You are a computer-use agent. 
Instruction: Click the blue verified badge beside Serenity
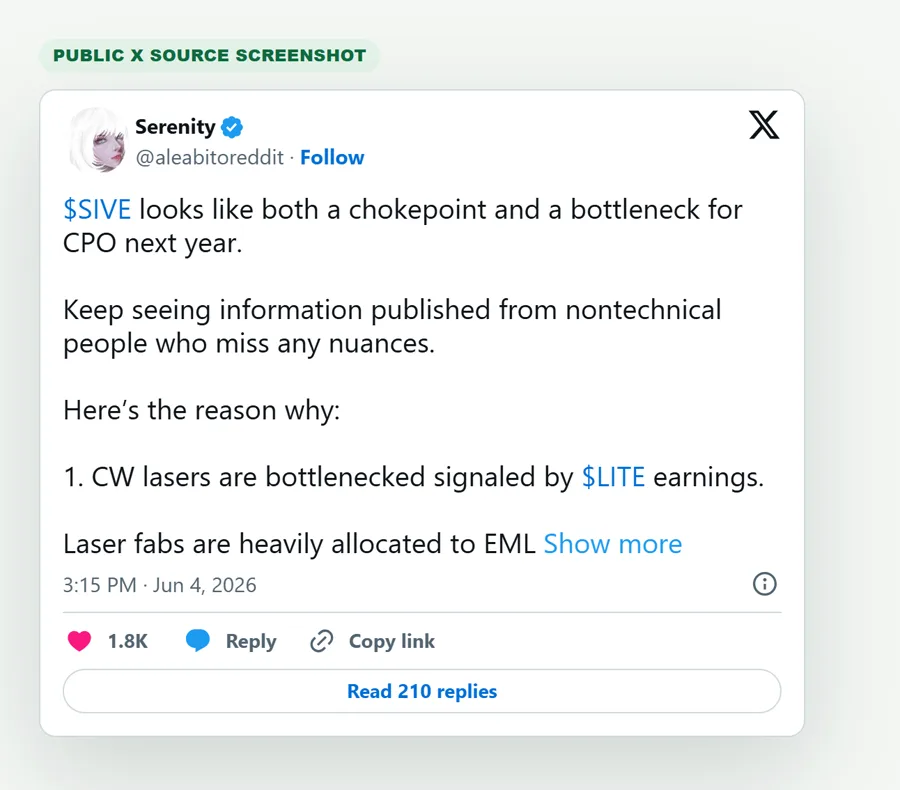point(232,127)
